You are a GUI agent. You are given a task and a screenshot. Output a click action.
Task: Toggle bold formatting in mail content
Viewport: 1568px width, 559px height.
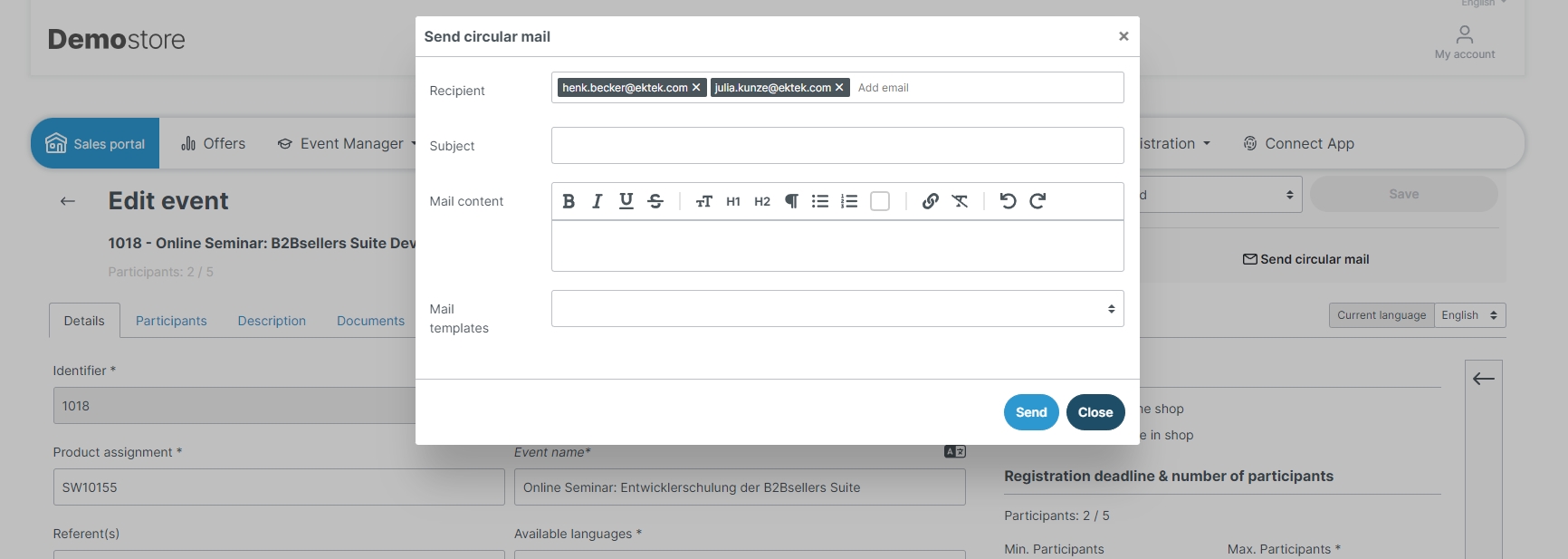click(569, 201)
